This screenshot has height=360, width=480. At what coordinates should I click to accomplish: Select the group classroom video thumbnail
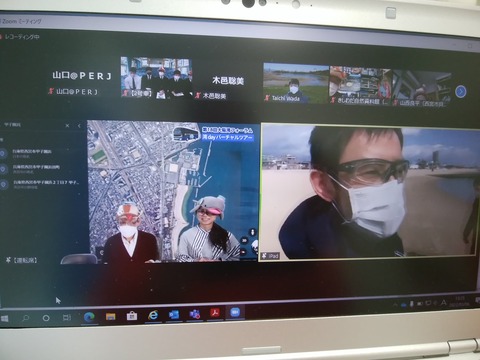pos(157,77)
